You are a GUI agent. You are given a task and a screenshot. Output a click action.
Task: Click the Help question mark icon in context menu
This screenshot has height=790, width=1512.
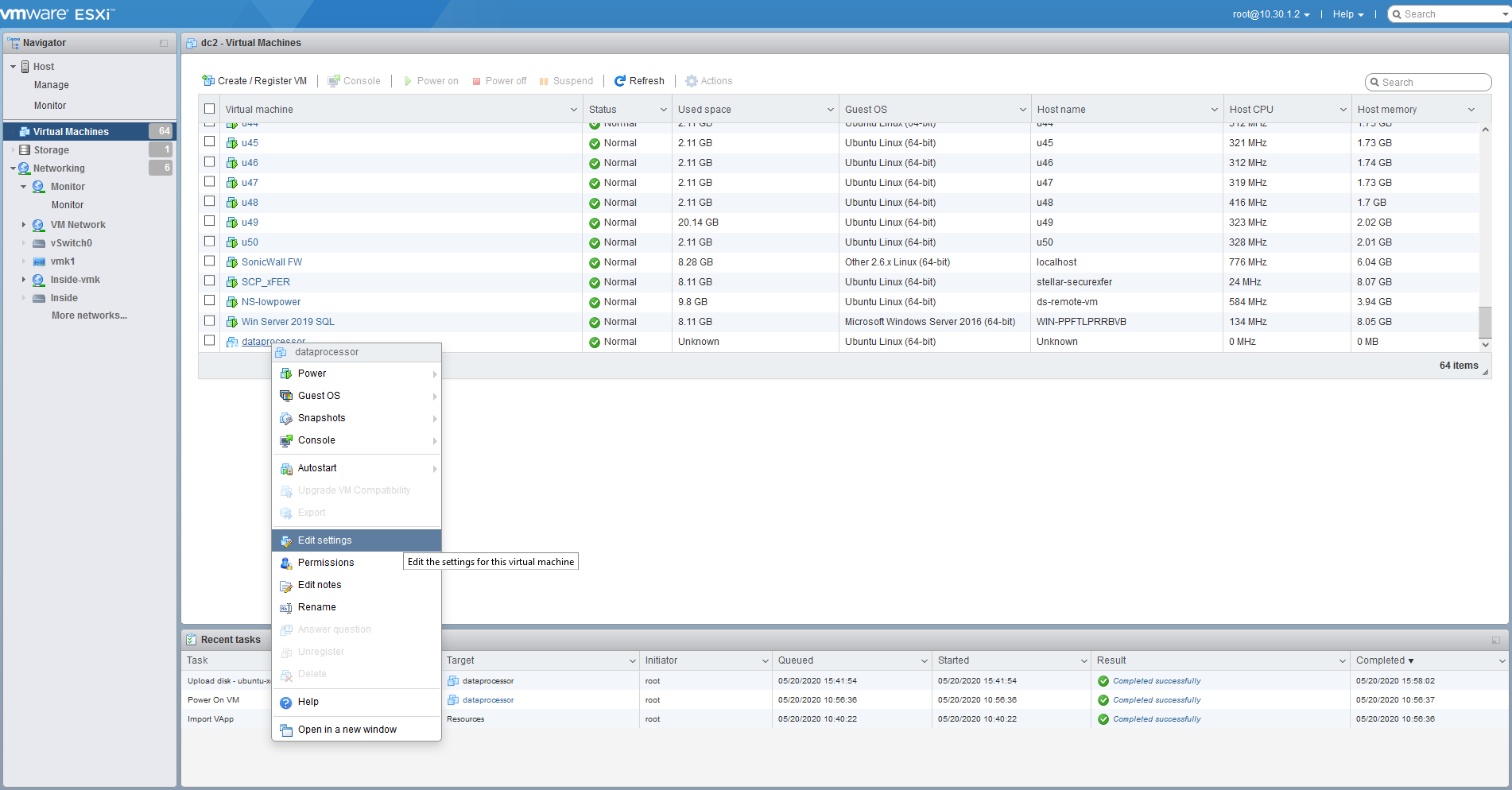[286, 703]
